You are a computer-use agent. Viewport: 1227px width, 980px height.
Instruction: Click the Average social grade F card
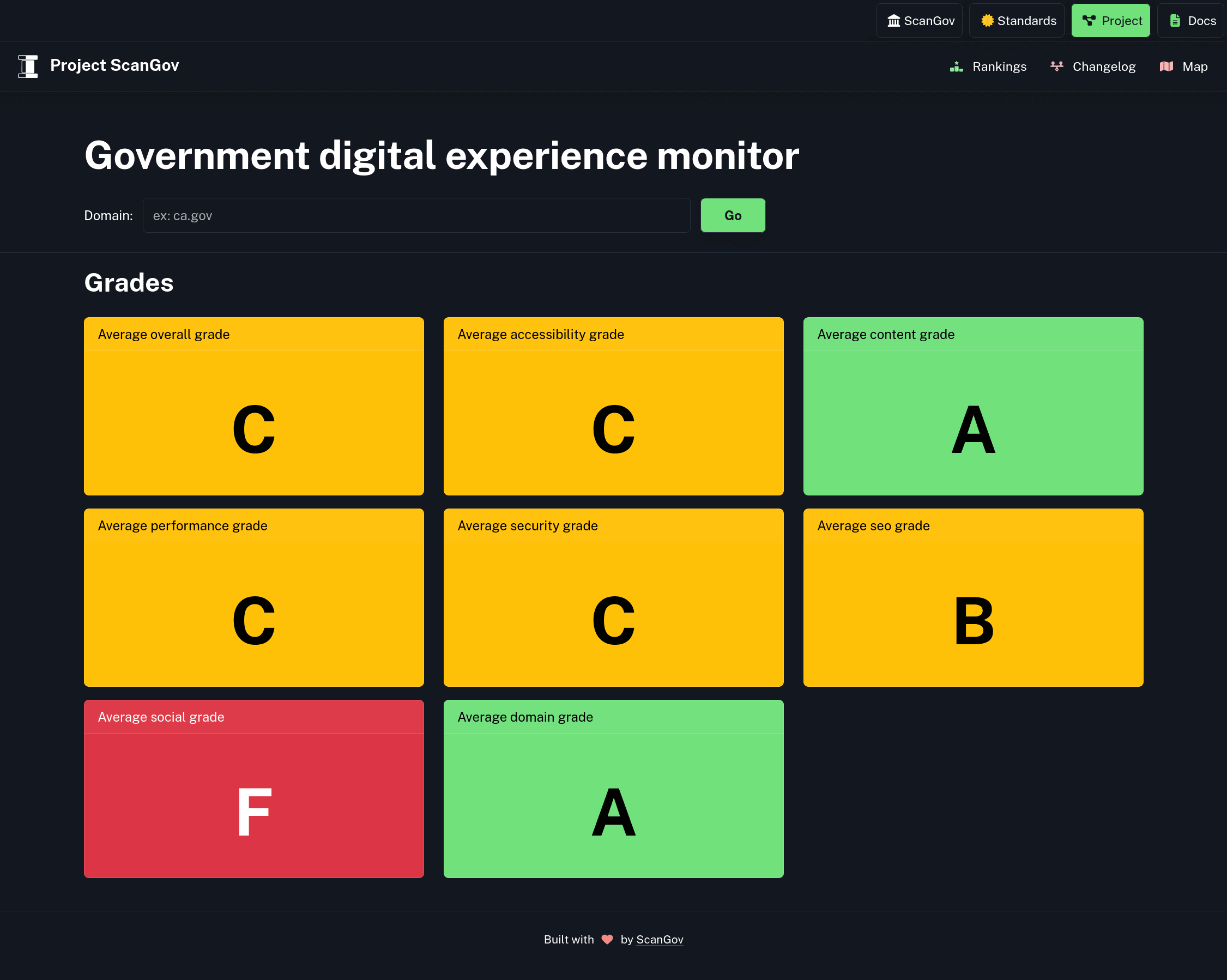[254, 789]
